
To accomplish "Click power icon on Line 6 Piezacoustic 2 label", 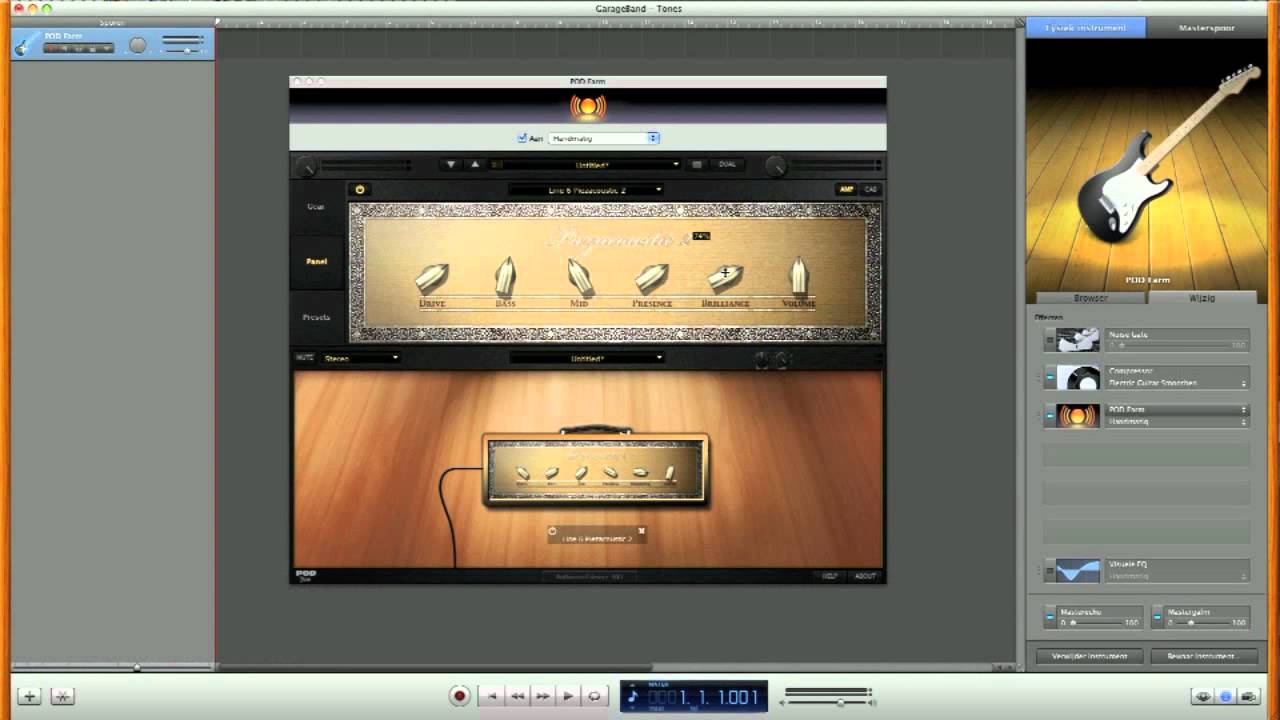I will pos(553,531).
